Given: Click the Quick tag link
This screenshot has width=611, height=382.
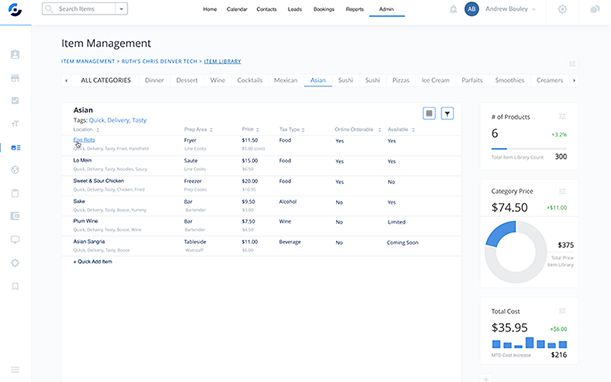Looking at the screenshot, I should pyautogui.click(x=97, y=120).
